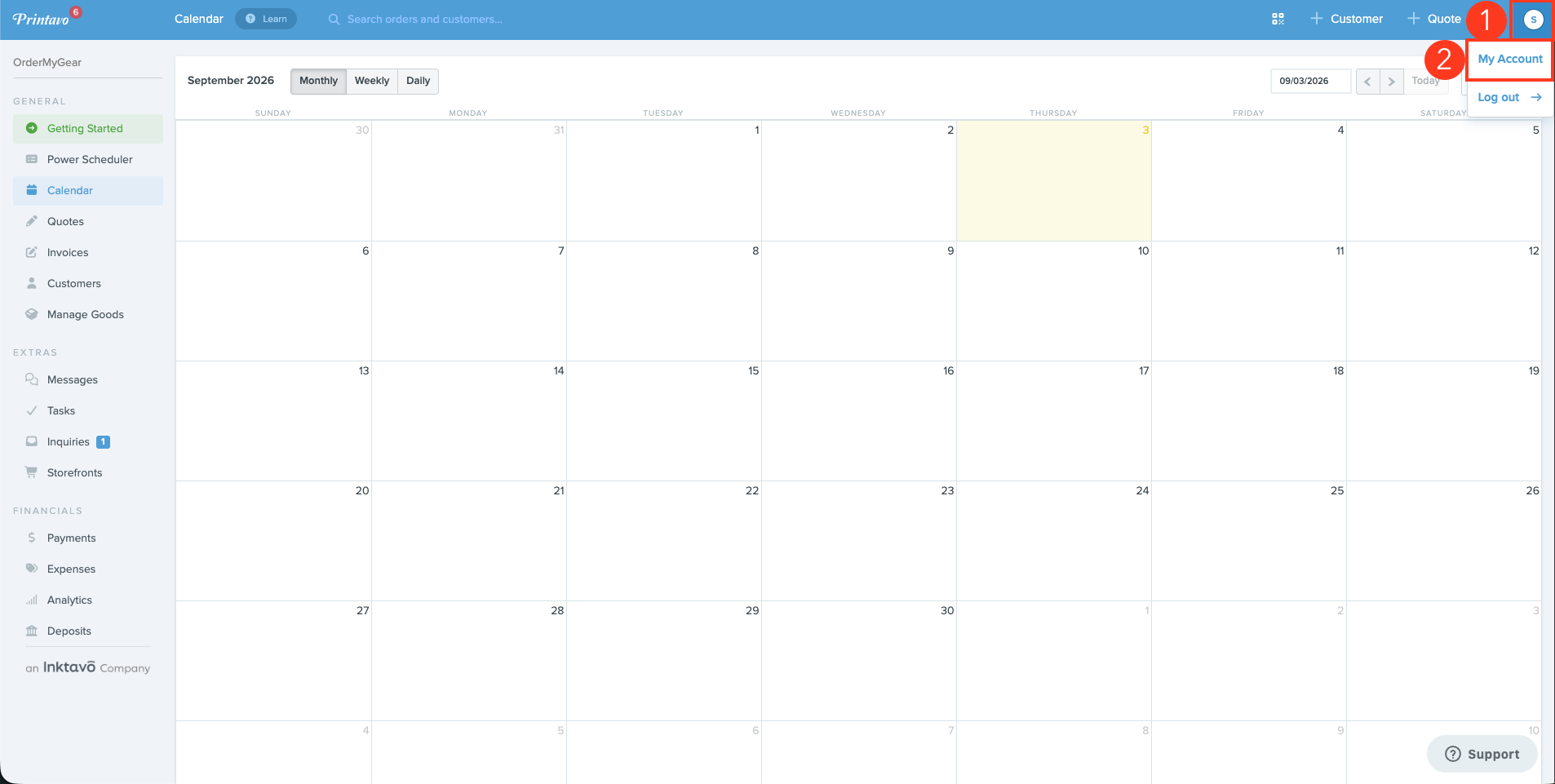Viewport: 1555px width, 784px height.
Task: Click the Calendar sidebar icon
Action: 32,190
